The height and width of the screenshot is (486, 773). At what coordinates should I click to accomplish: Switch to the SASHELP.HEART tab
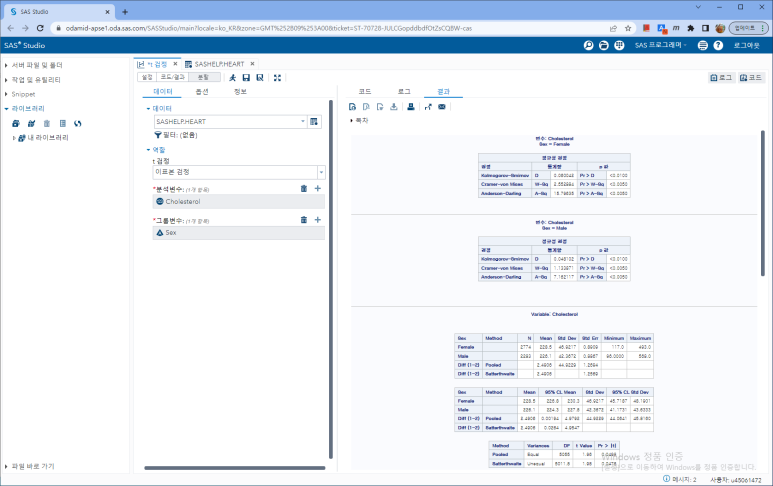pyautogui.click(x=219, y=64)
